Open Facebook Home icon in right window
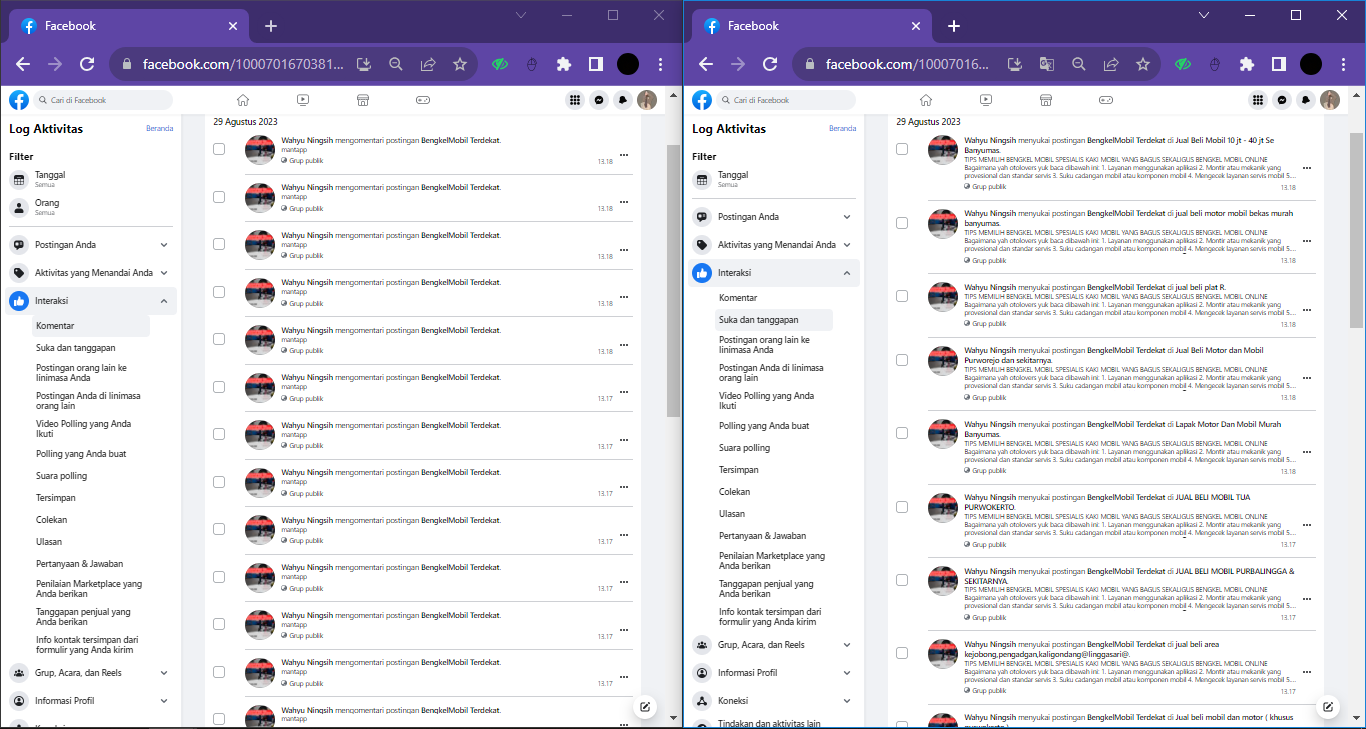 (x=926, y=100)
